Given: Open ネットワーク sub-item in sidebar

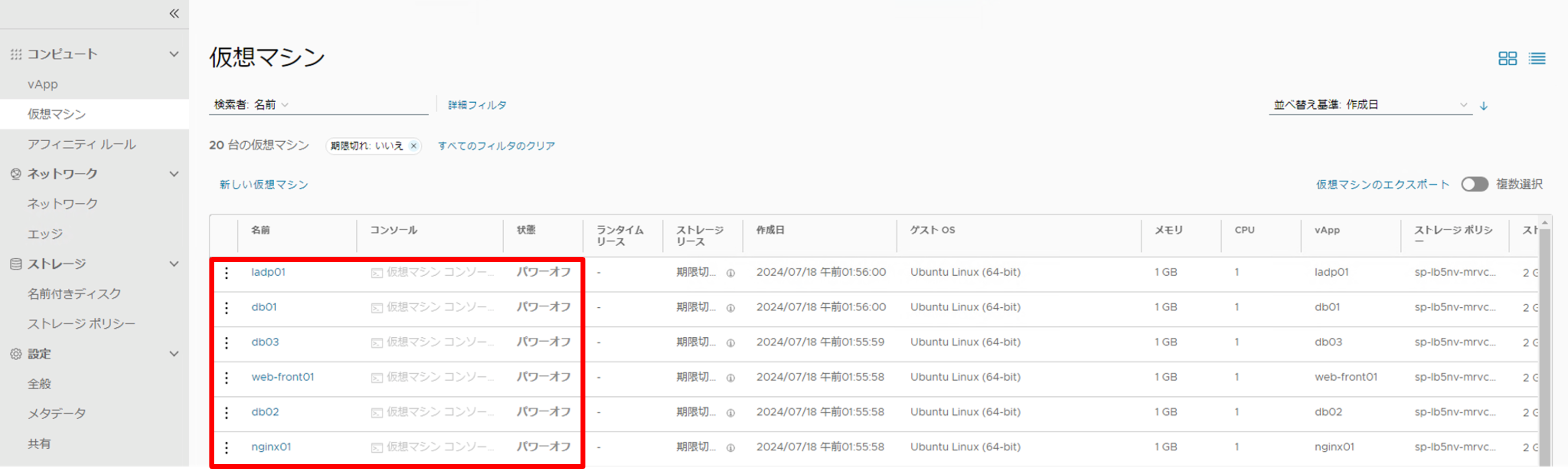Looking at the screenshot, I should [x=62, y=204].
